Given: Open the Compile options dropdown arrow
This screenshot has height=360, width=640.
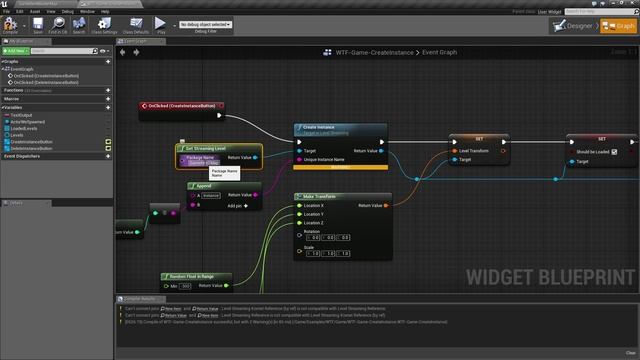Looking at the screenshot, I should [24, 26].
